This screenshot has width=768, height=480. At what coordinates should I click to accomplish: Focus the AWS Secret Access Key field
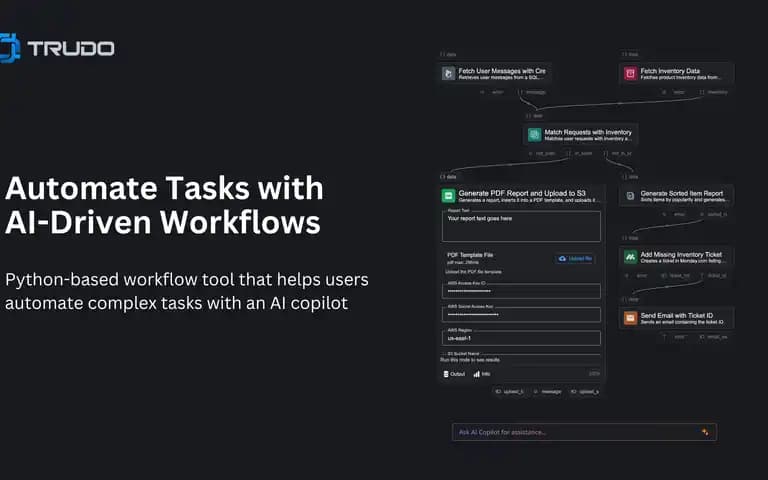521,314
